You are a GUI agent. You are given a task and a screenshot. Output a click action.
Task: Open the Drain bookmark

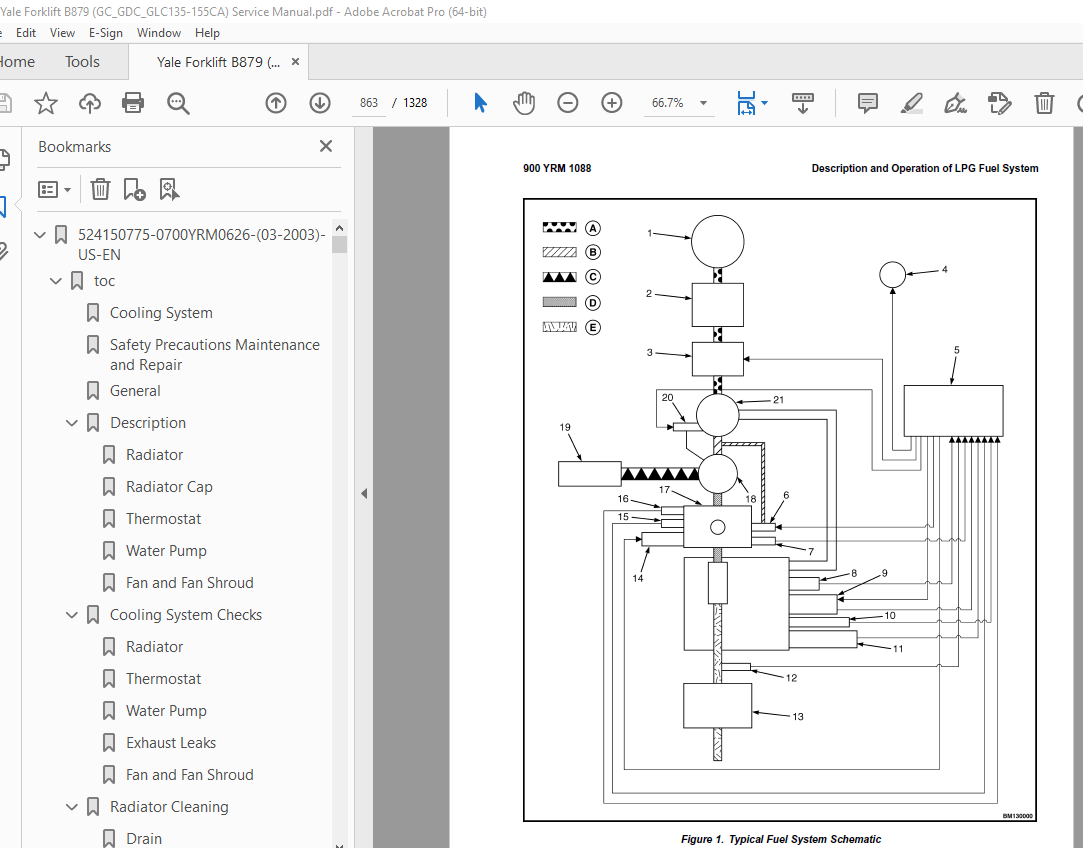coord(144,838)
